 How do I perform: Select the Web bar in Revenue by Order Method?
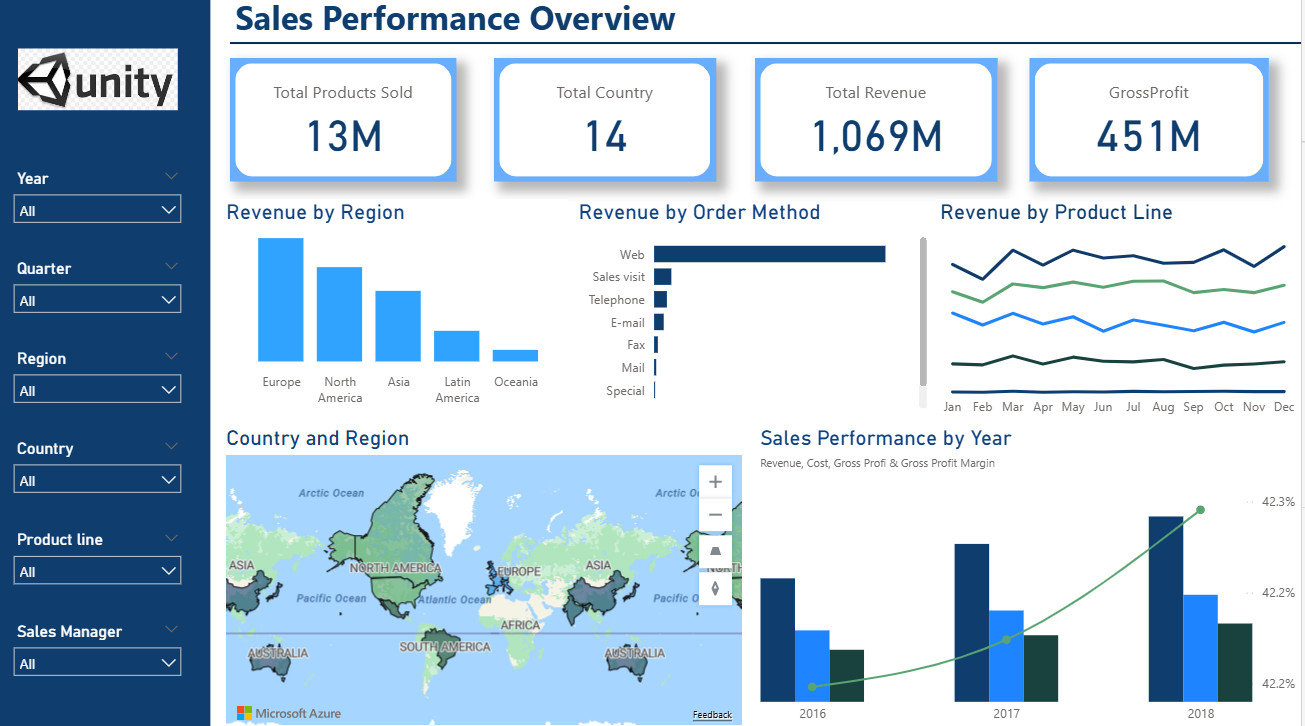(768, 253)
